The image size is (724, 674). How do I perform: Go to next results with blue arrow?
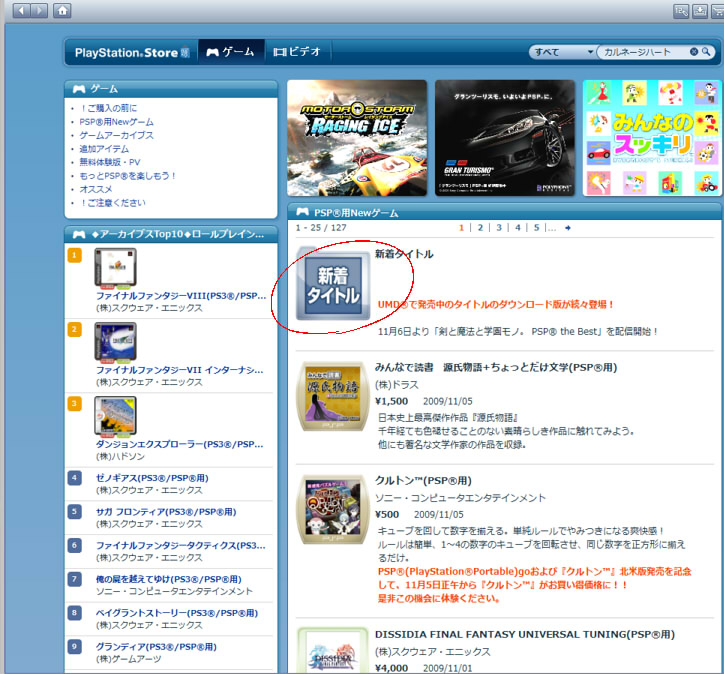567,228
